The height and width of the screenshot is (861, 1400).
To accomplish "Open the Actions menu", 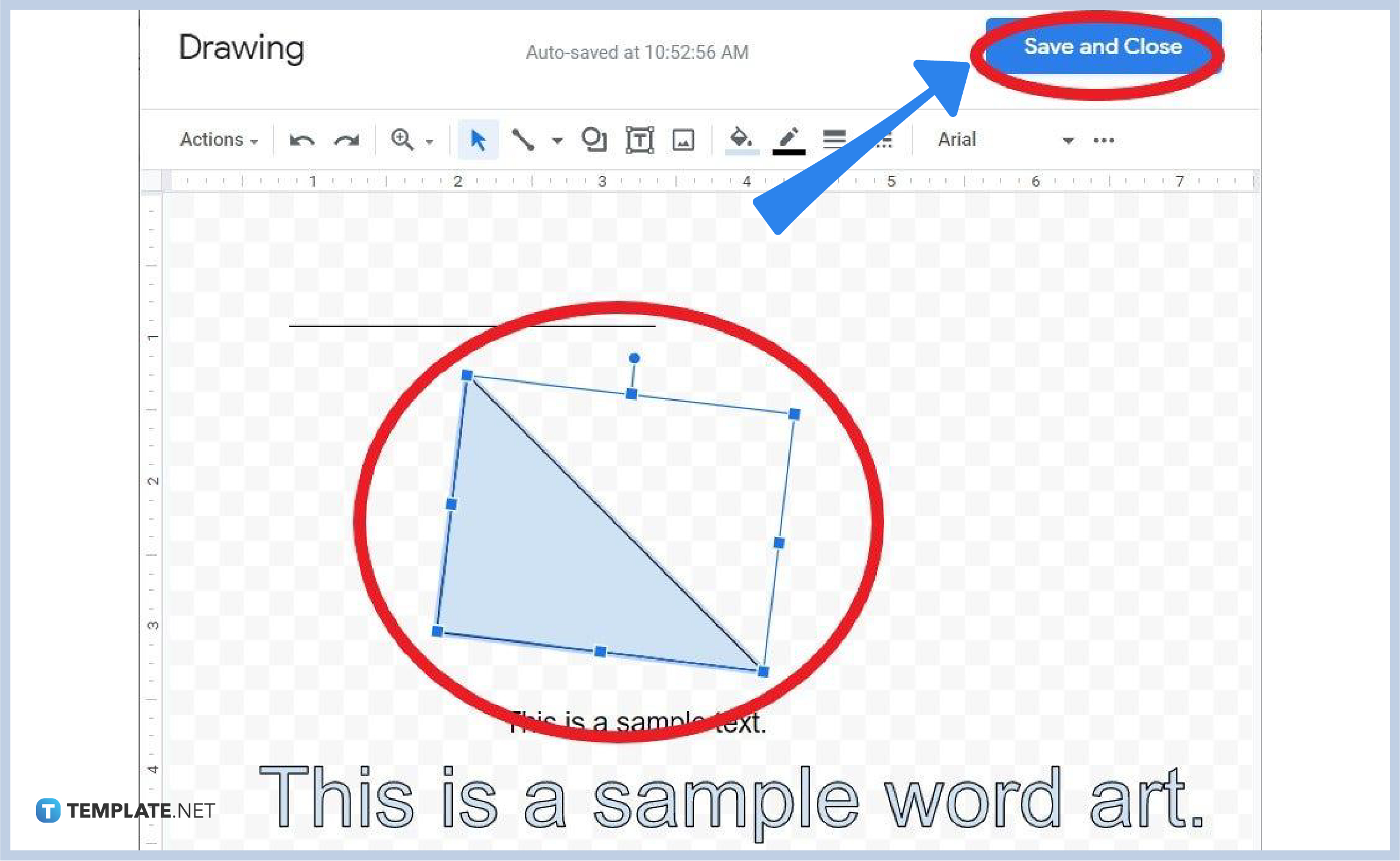I will point(215,139).
